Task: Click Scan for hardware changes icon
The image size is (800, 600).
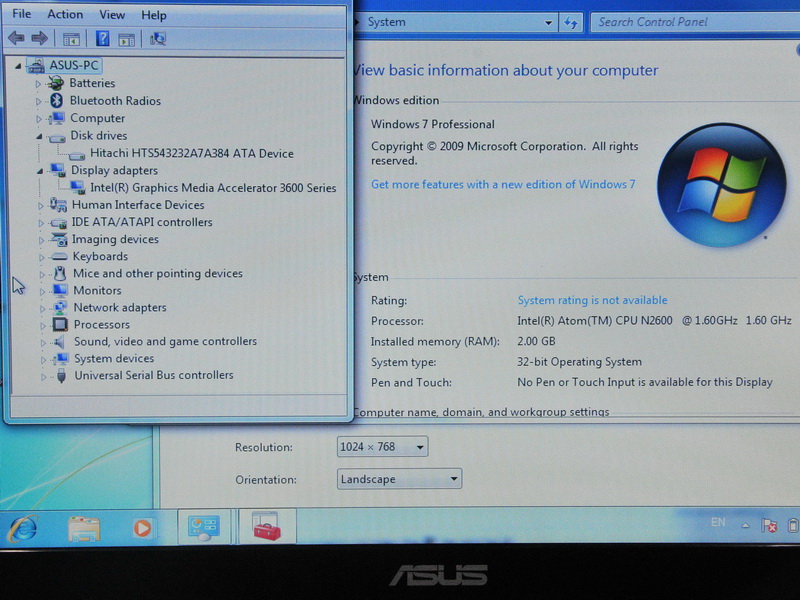Action: [x=158, y=39]
